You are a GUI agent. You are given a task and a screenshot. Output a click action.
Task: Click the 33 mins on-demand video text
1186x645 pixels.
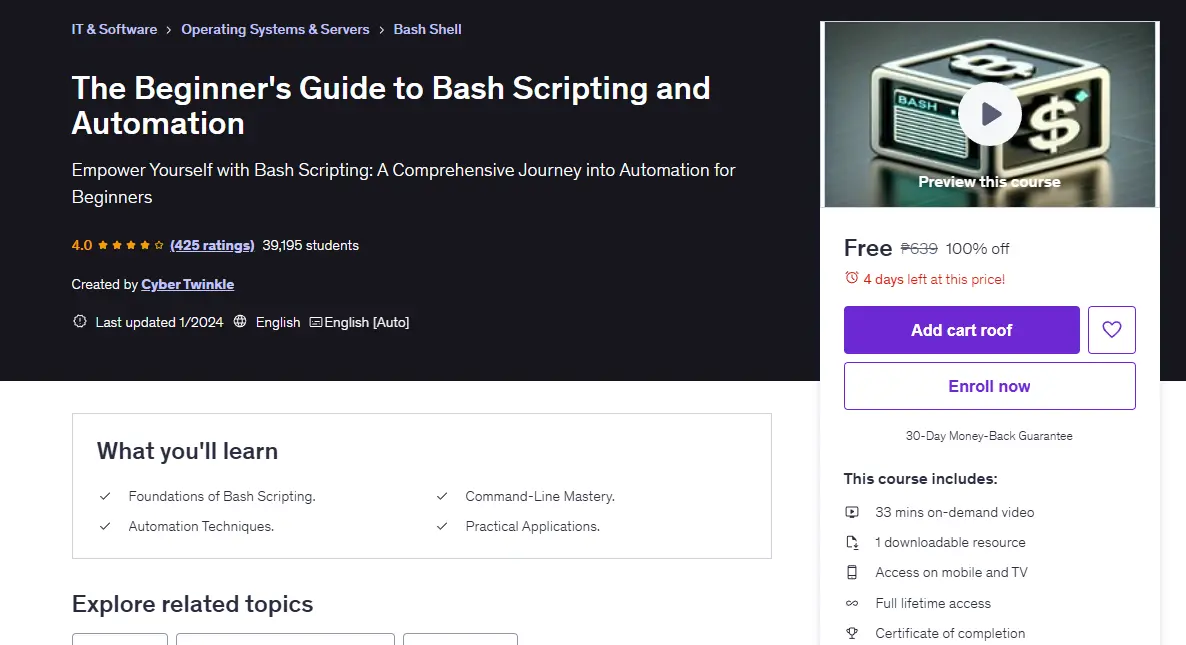(x=955, y=512)
